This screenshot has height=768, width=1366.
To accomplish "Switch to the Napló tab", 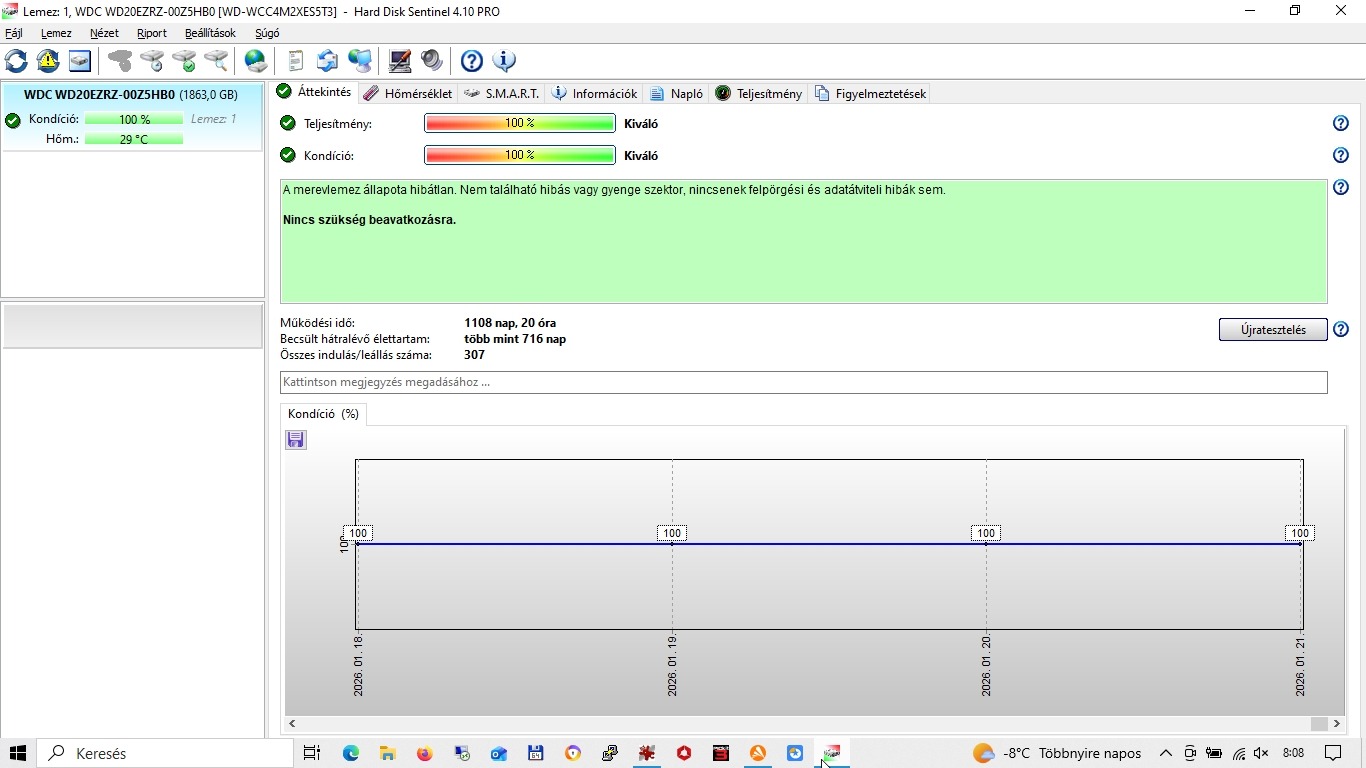I will click(676, 93).
